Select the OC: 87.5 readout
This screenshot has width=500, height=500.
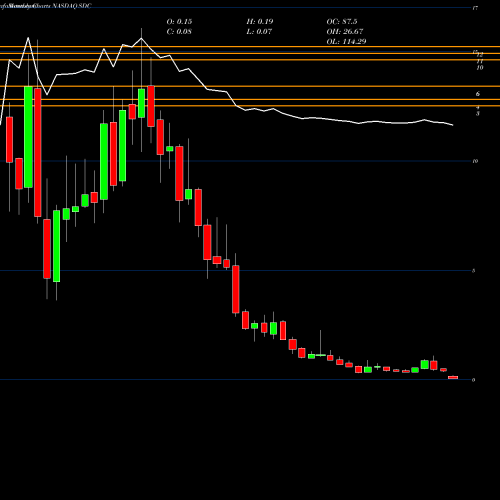click(342, 21)
